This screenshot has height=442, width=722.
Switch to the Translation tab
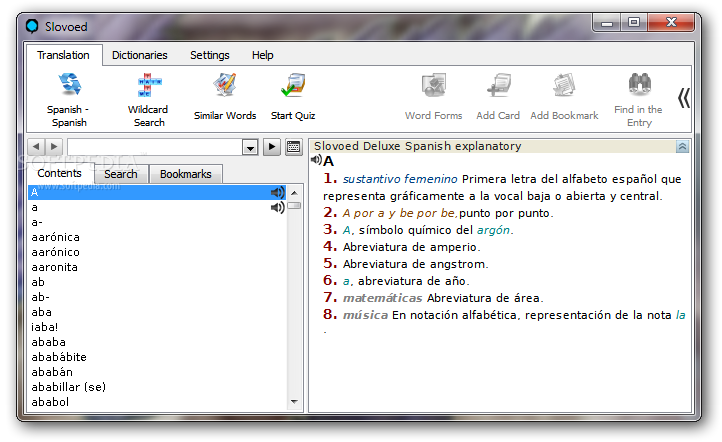pos(64,55)
